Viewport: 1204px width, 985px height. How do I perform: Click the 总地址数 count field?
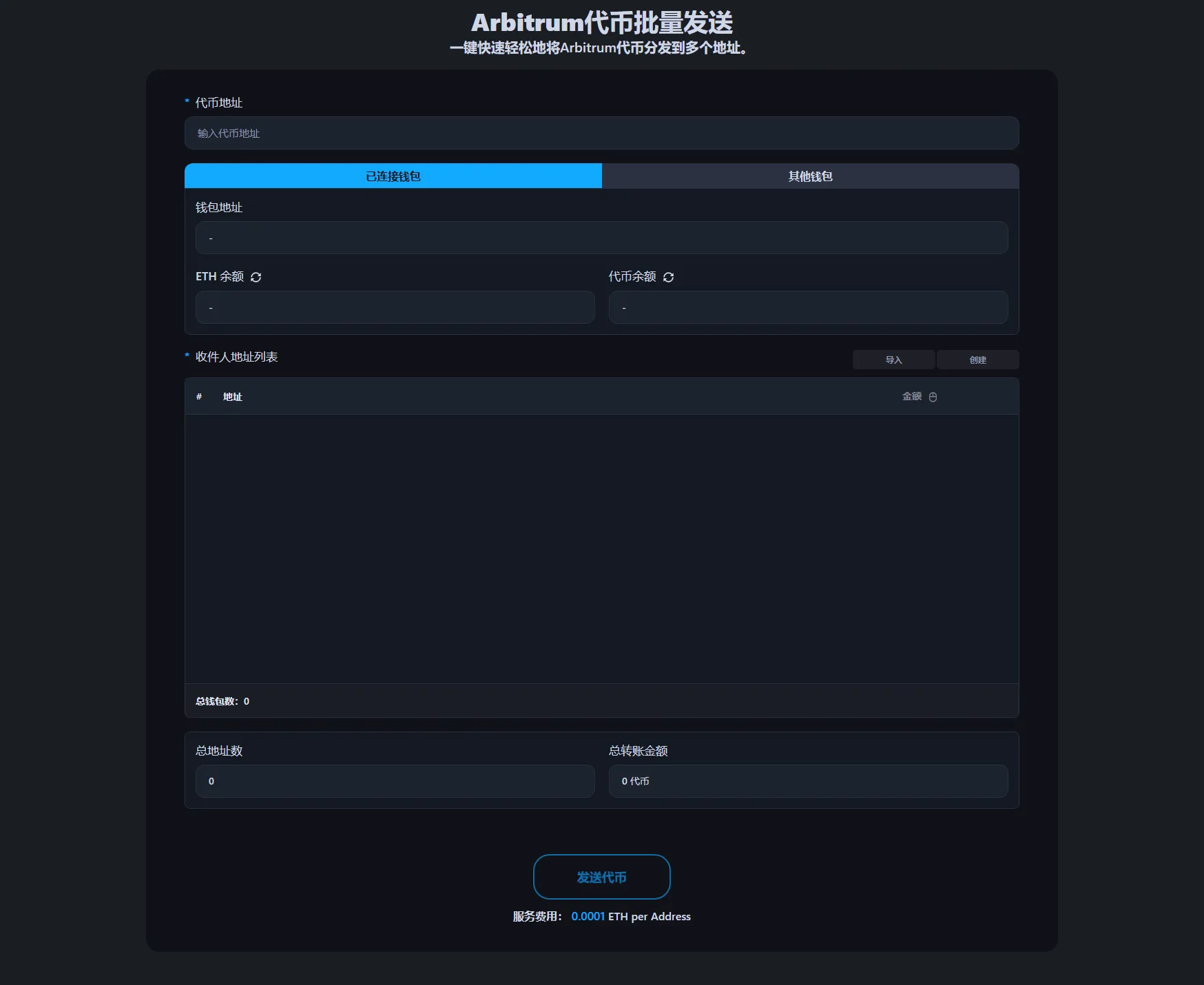coord(395,781)
